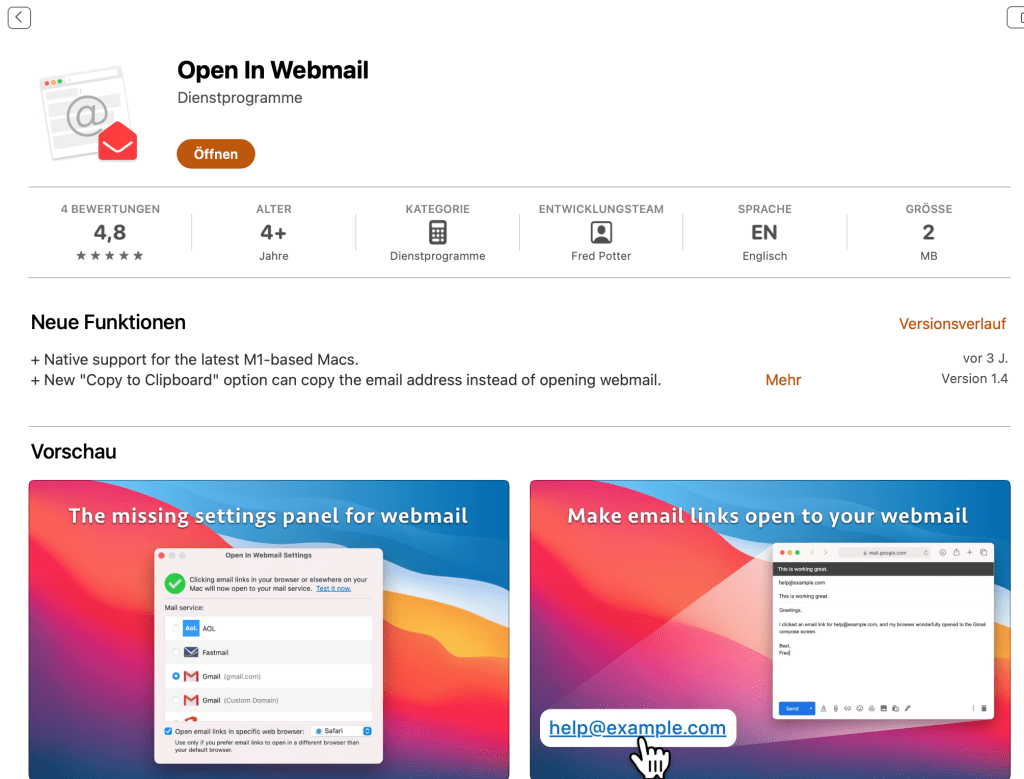Click the 4,8 star rating summary
The height and width of the screenshot is (779, 1024).
tap(110, 233)
